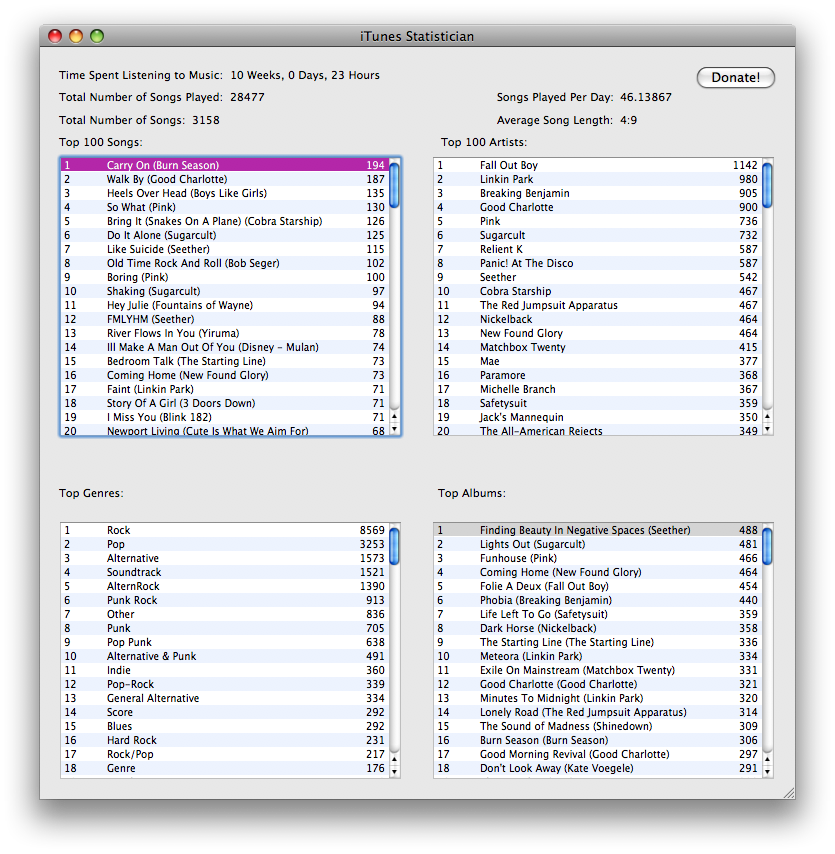835x854 pixels.
Task: Select album Phobia (Breaking Benjamin)
Action: 598,600
